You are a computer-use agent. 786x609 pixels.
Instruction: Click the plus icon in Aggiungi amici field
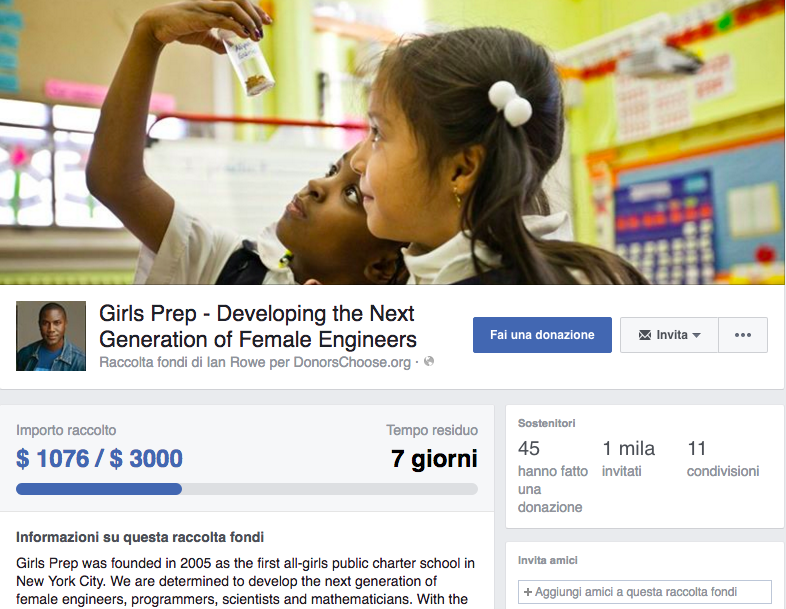click(528, 592)
